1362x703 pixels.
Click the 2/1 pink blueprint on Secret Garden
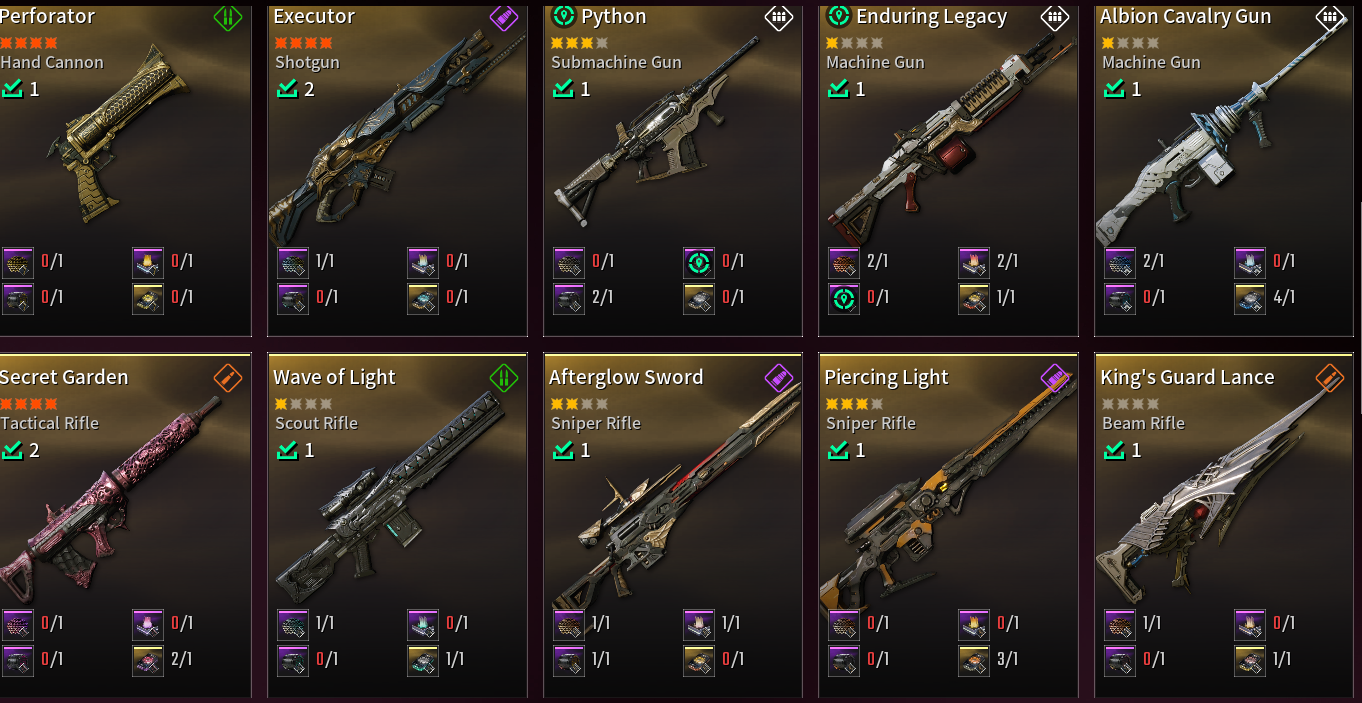(x=148, y=660)
